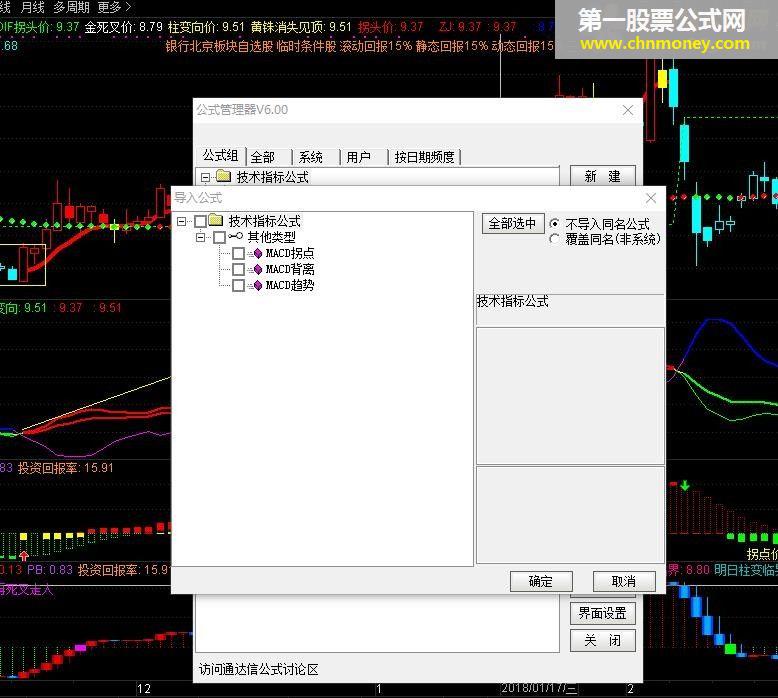The width and height of the screenshot is (778, 698).
Task: Click the 金死叉价: 8.79 indicator text
Action: pyautogui.click(x=124, y=27)
